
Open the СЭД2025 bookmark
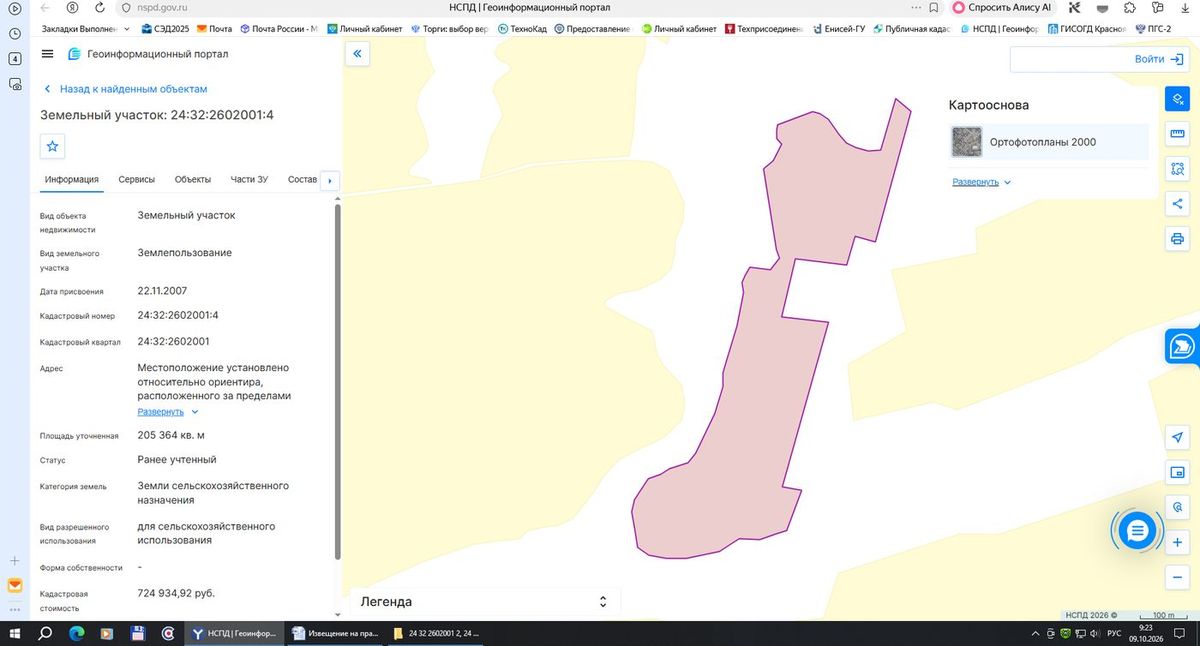[x=165, y=29]
